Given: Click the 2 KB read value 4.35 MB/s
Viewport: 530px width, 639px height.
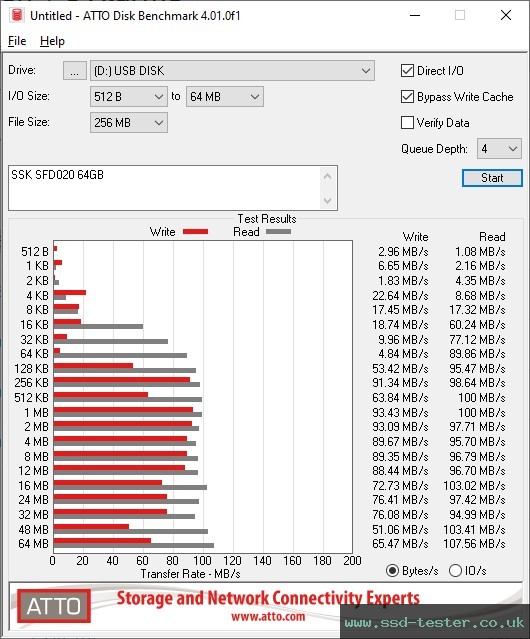Looking at the screenshot, I should [480, 281].
